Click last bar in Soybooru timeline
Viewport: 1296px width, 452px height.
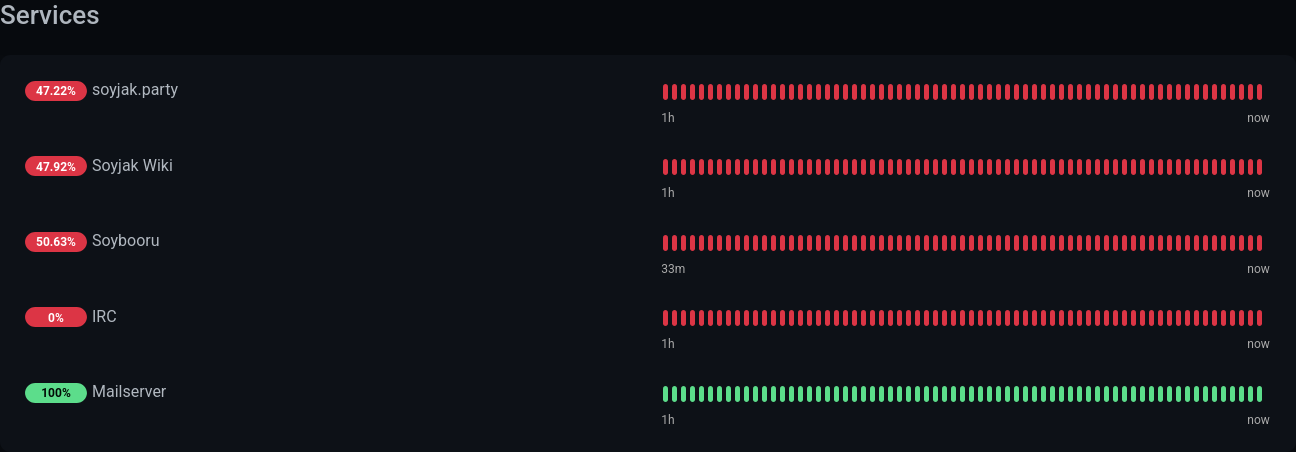click(1260, 243)
